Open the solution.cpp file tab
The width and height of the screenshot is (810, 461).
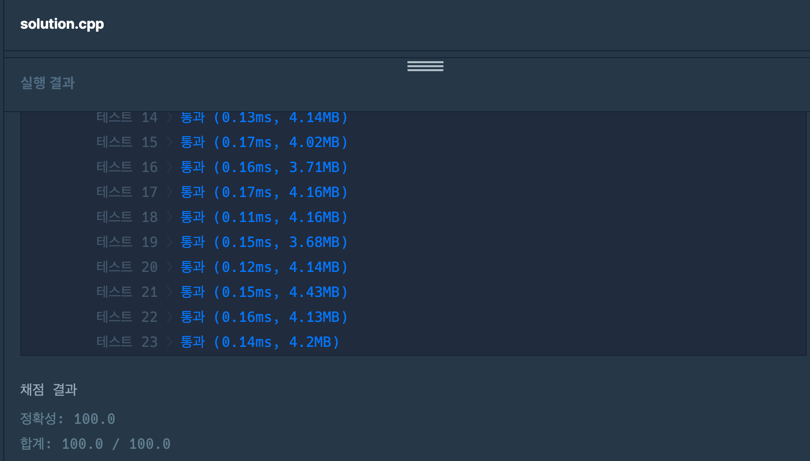pyautogui.click(x=62, y=24)
